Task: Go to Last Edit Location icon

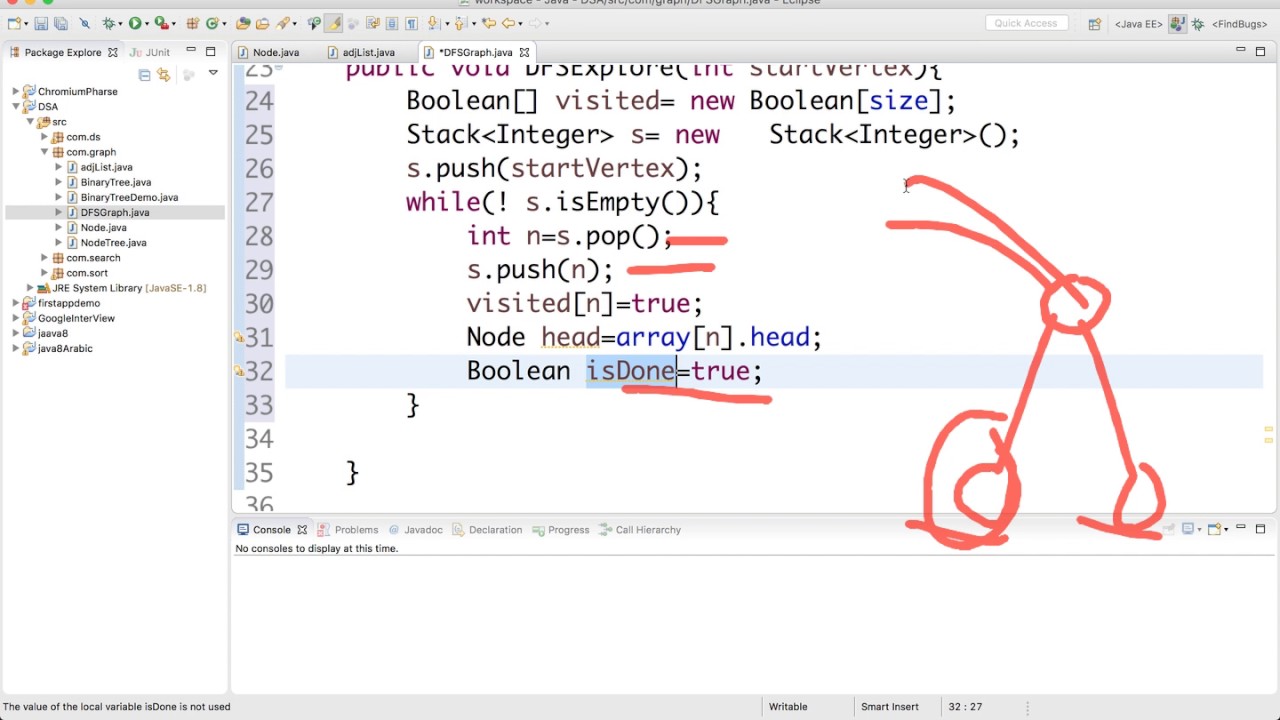Action: 488,23
